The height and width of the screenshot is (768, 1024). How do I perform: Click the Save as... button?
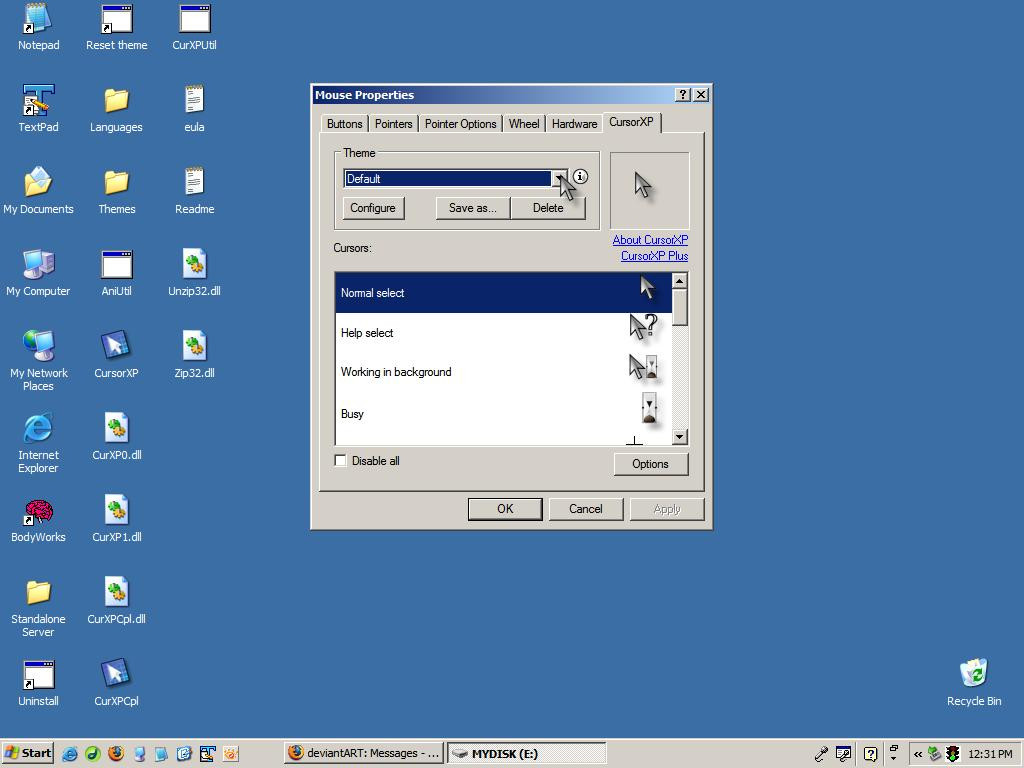473,208
